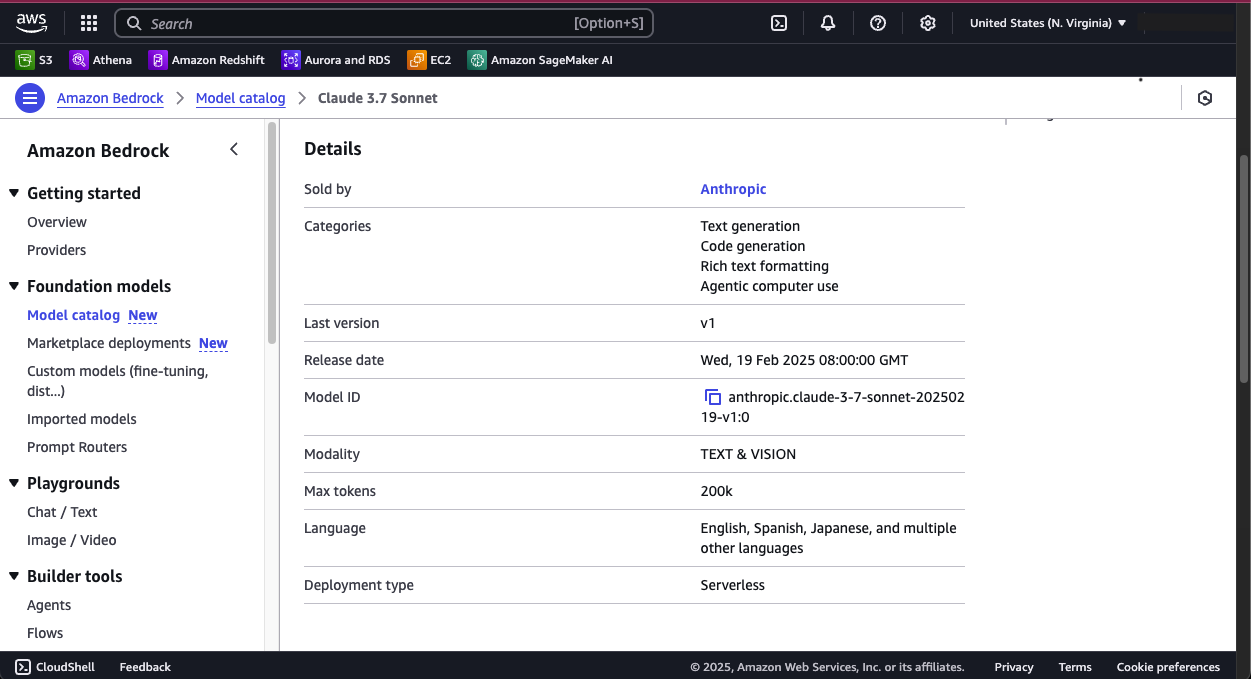
Task: Open the Image / Video playground
Action: coord(72,540)
